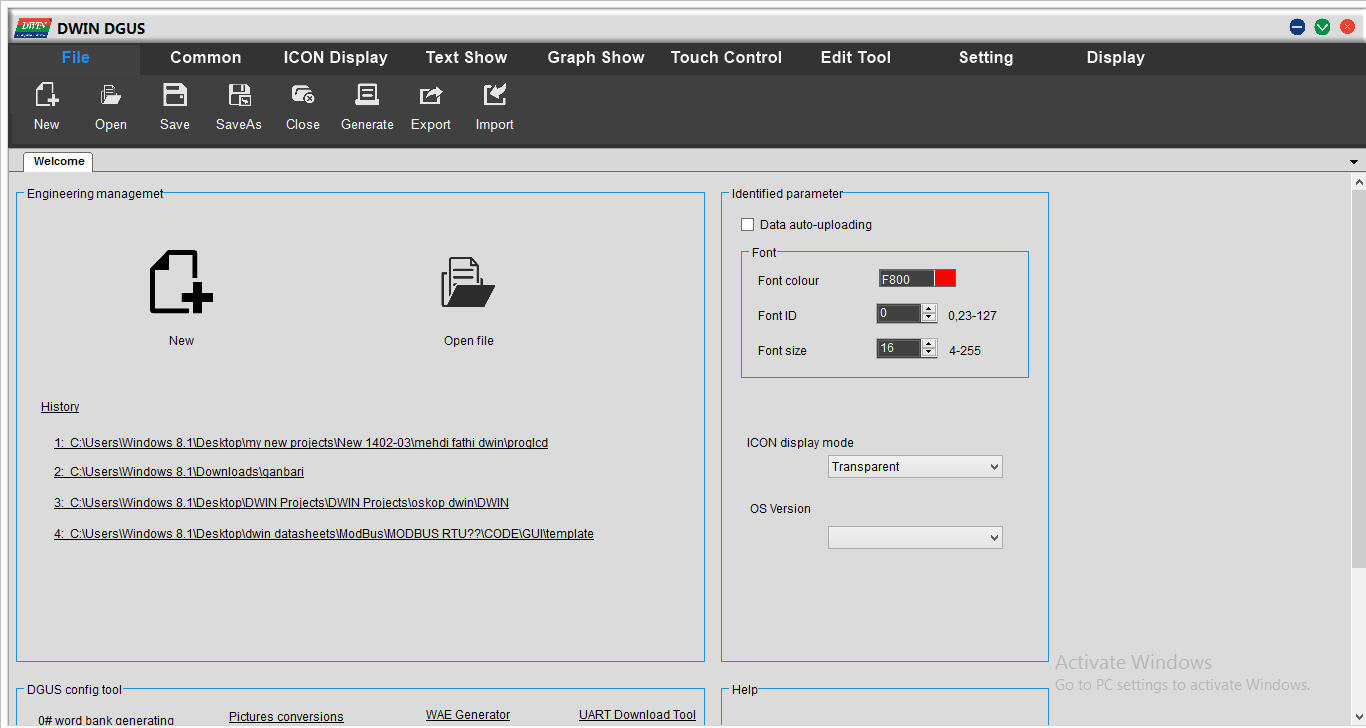Open the Text Show menu

466,58
